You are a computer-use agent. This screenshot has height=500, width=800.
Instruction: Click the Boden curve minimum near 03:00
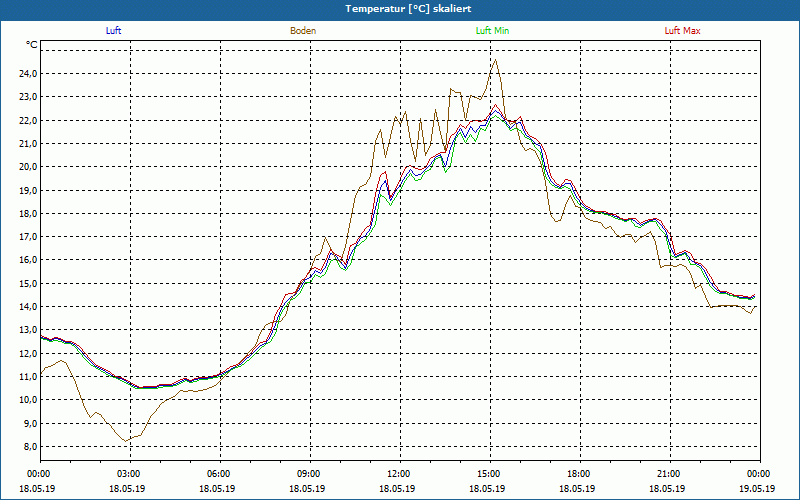[x=126, y=441]
